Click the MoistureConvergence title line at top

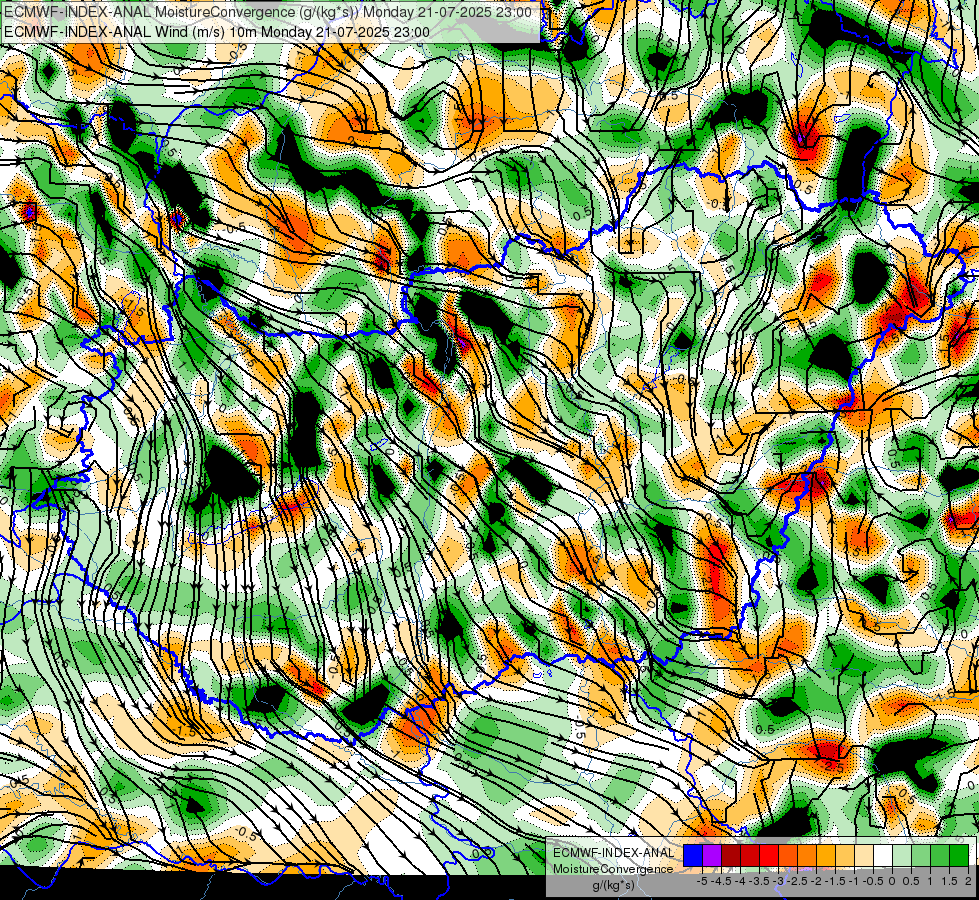tap(267, 12)
